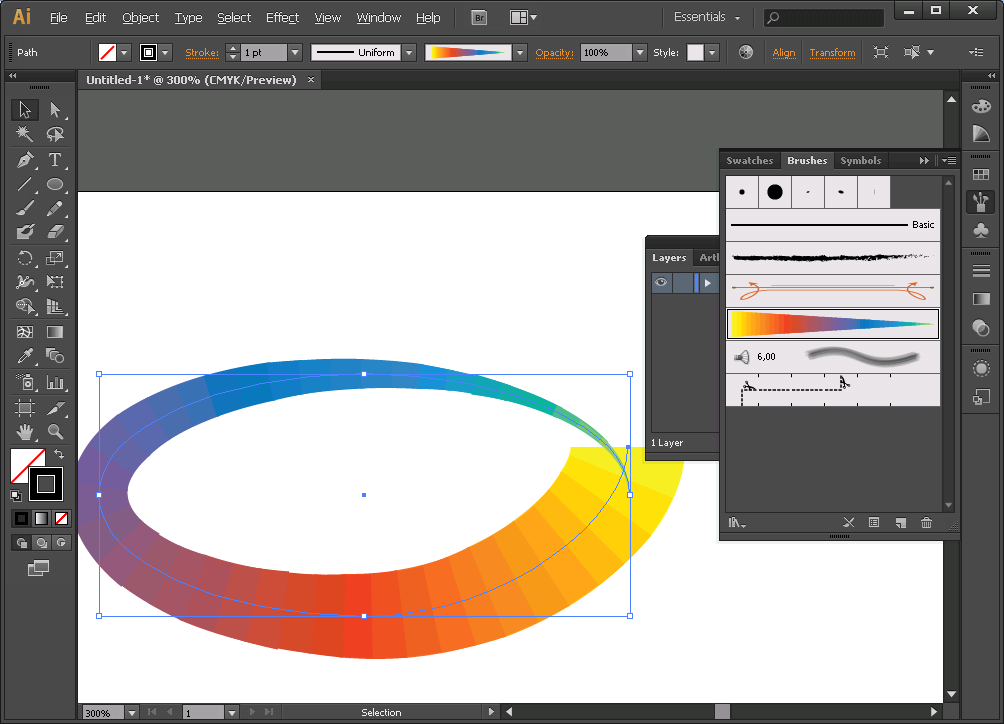
Task: Select the Direct Selection tool
Action: [x=55, y=109]
